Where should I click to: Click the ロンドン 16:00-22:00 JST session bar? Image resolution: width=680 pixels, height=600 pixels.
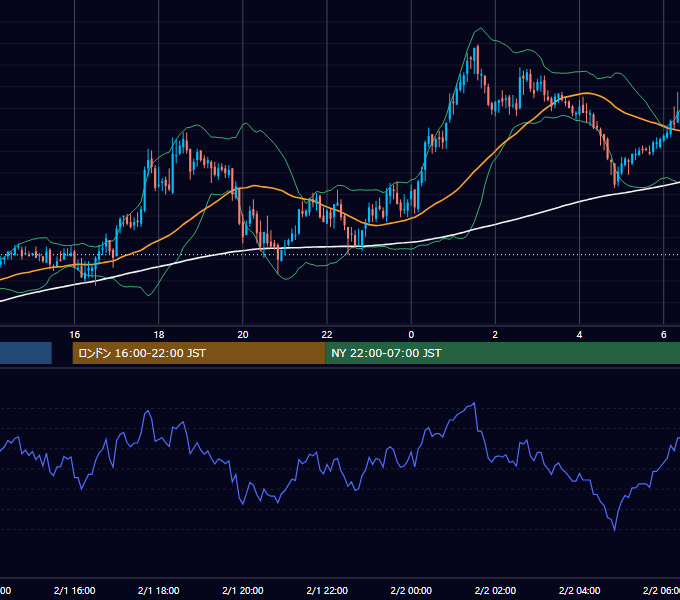click(199, 353)
